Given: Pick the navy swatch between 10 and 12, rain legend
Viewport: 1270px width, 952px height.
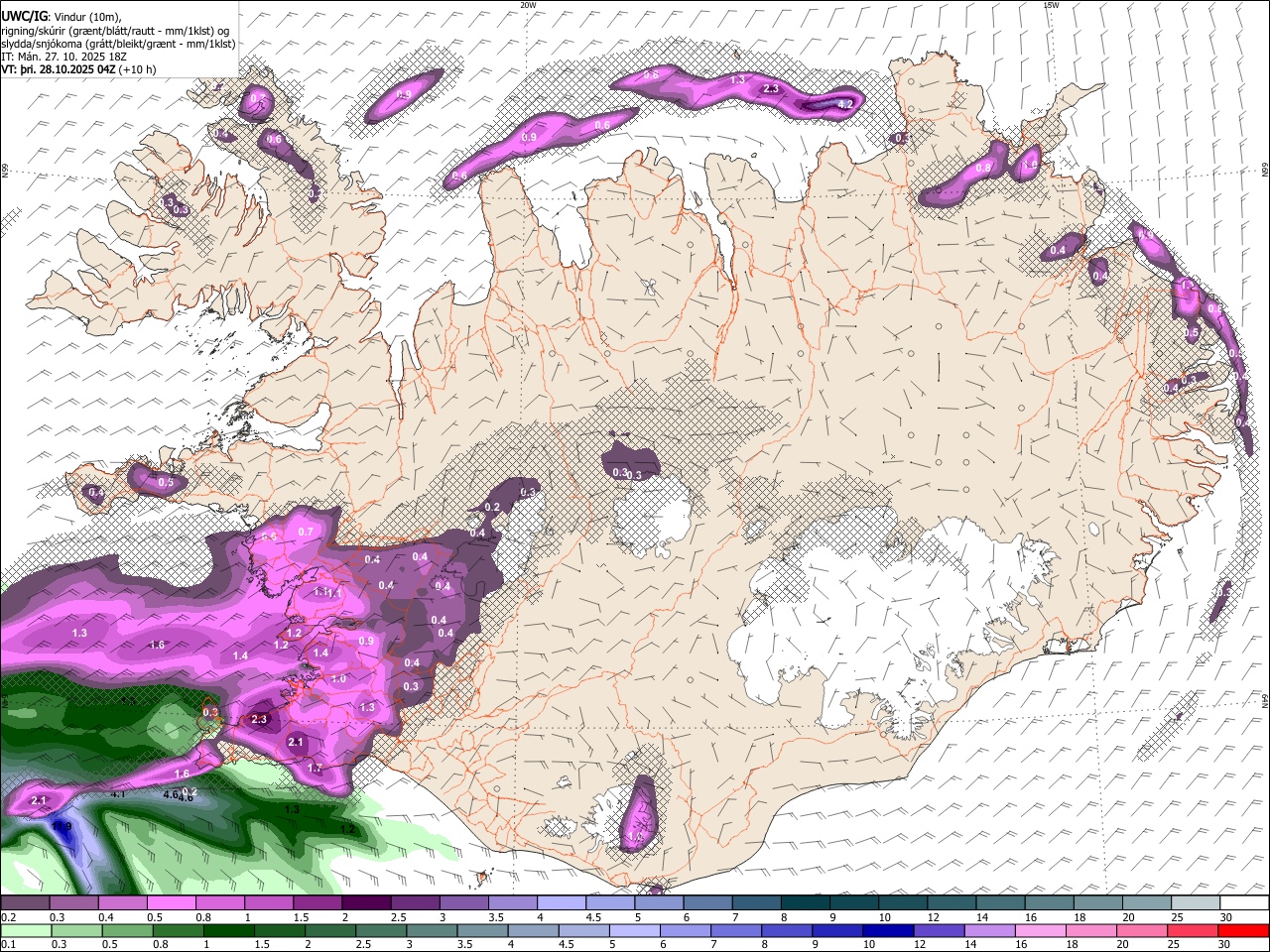Looking at the screenshot, I should pyautogui.click(x=886, y=930).
